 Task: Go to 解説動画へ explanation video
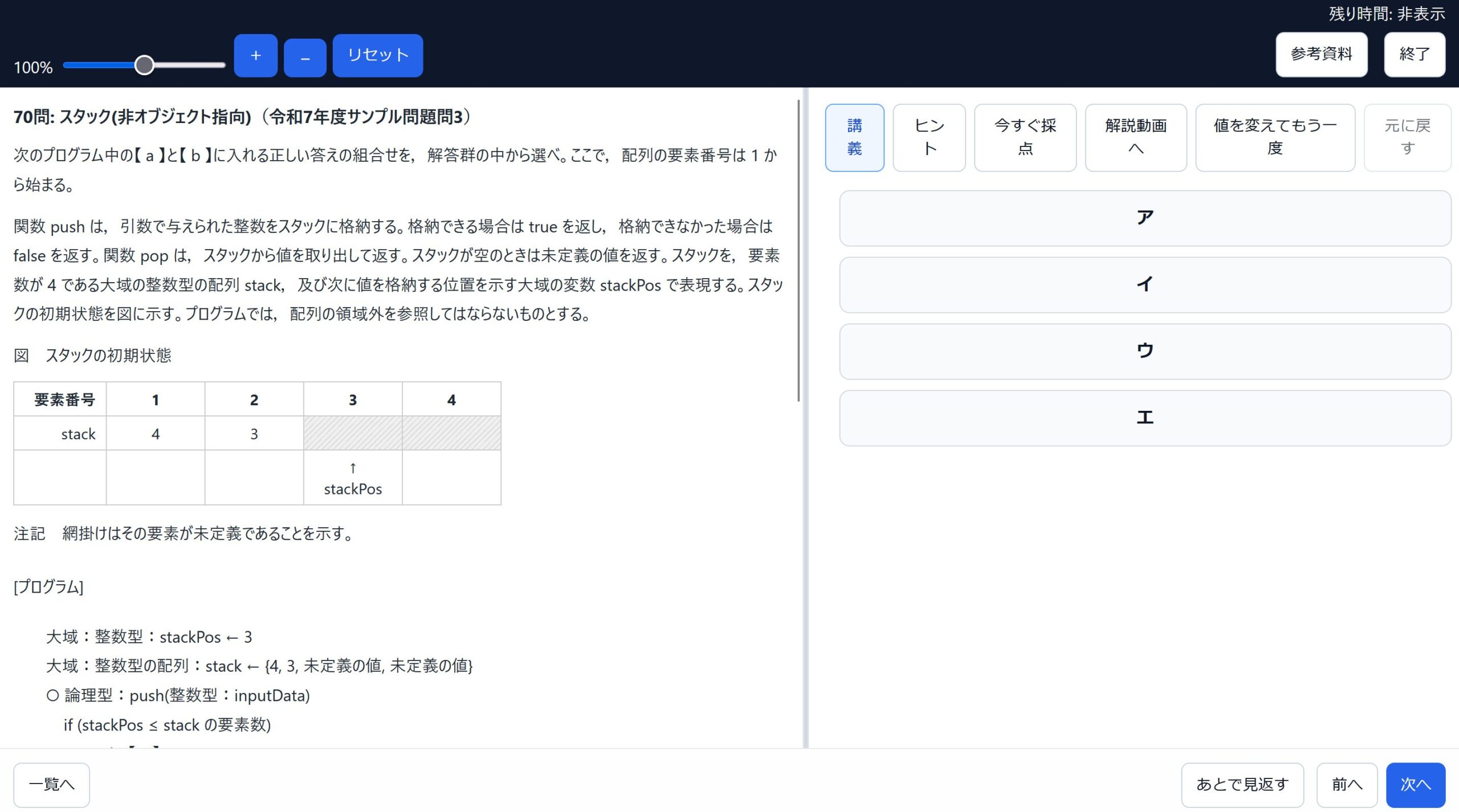[x=1135, y=137]
